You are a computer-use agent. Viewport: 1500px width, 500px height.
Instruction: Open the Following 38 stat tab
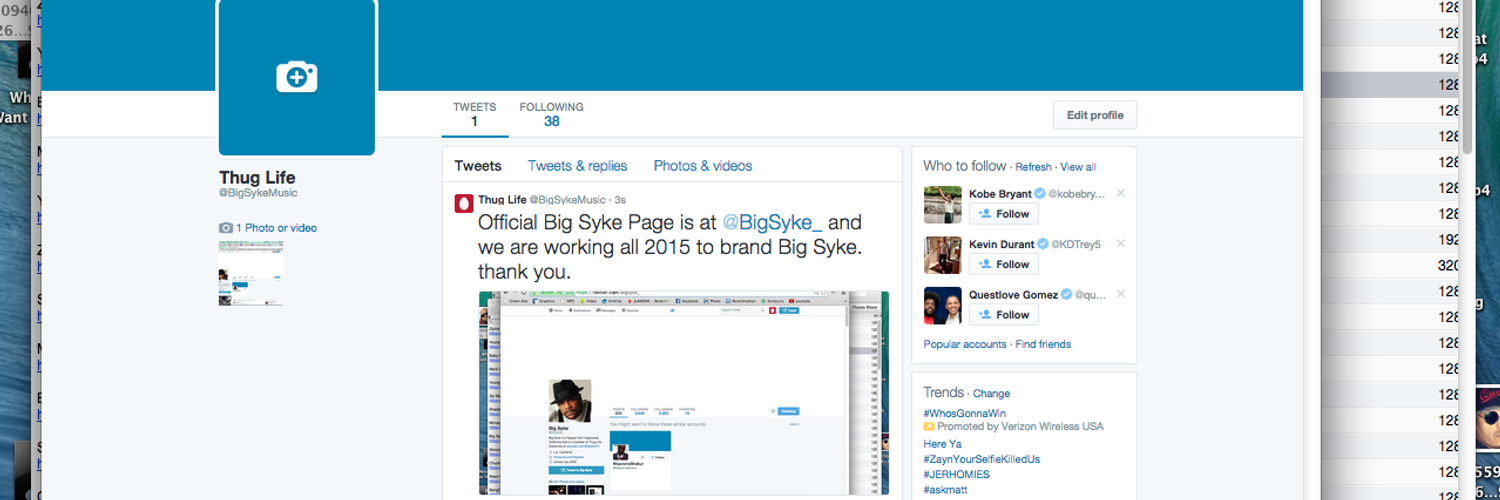(x=551, y=114)
